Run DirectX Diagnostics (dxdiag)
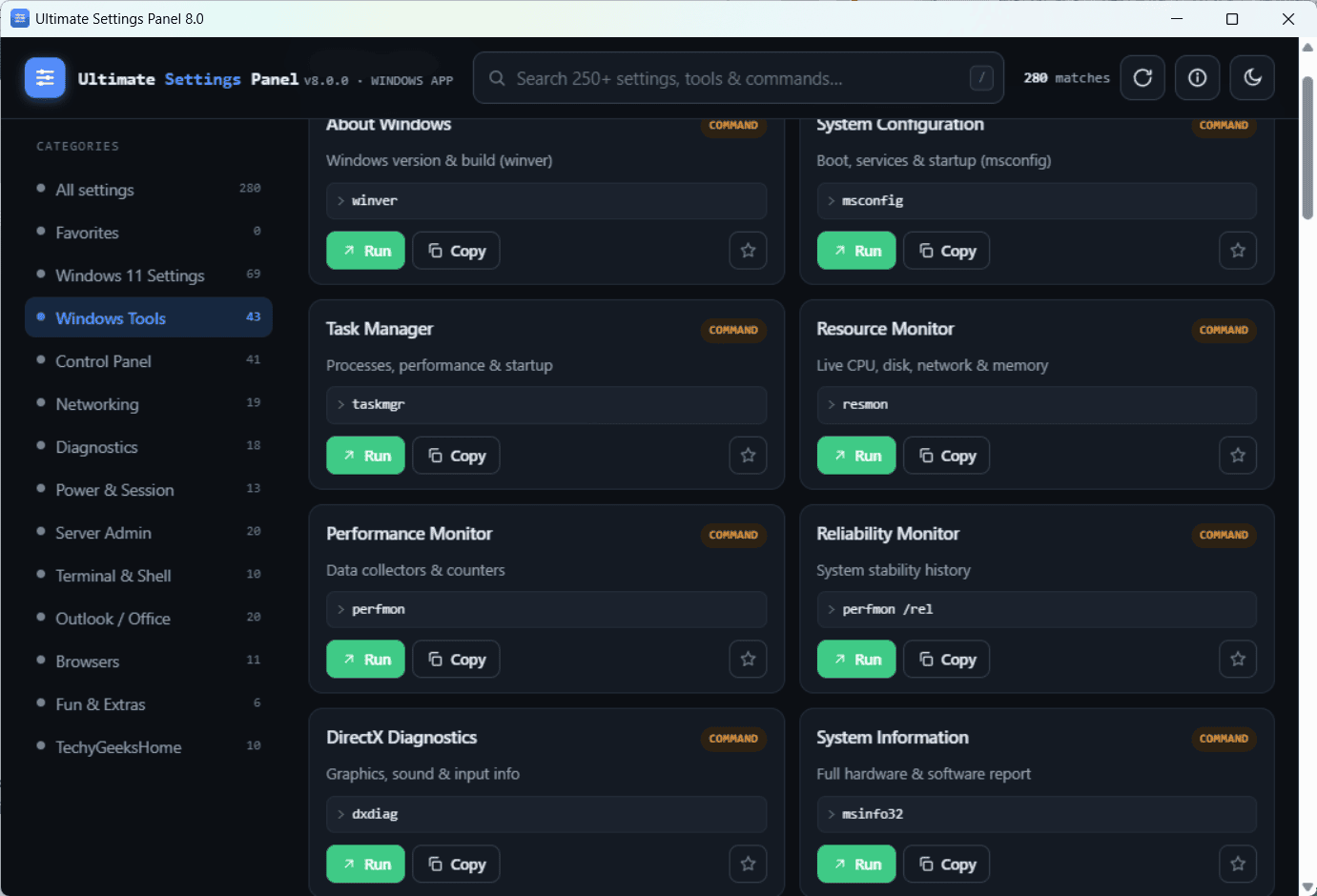Viewport: 1317px width, 896px height. click(366, 865)
